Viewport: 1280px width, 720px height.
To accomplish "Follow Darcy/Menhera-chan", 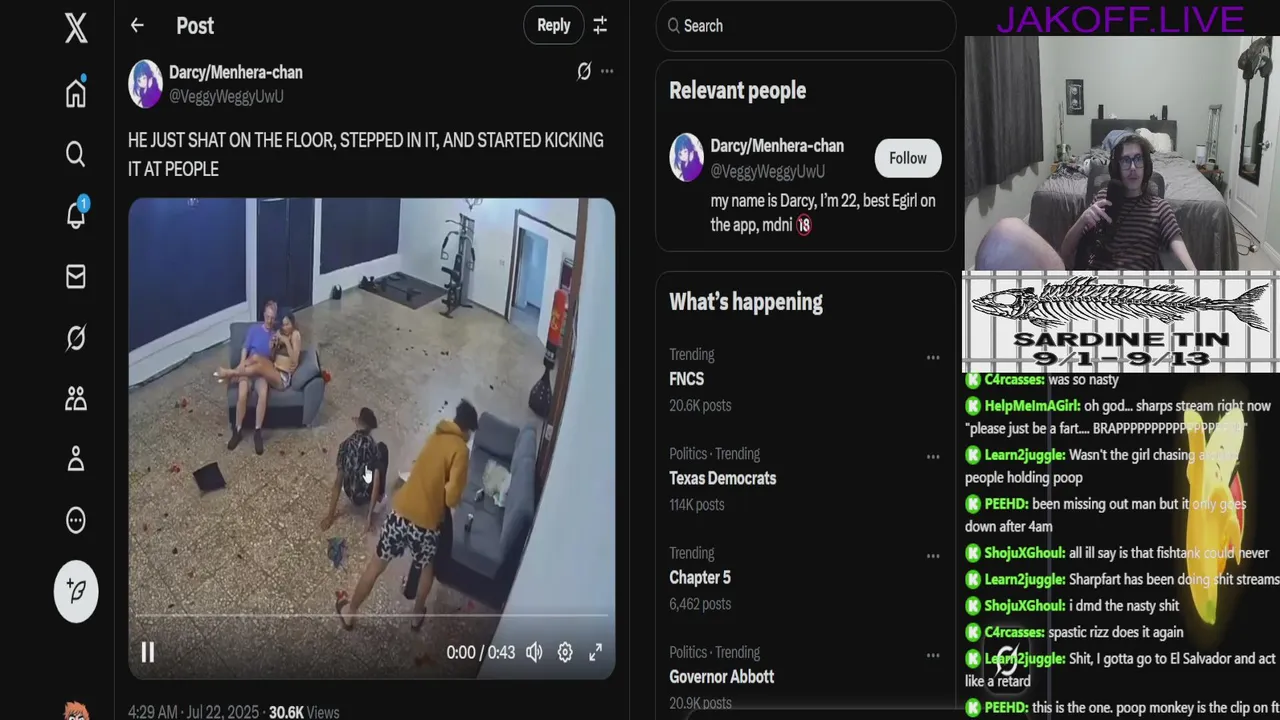I will pos(908,158).
